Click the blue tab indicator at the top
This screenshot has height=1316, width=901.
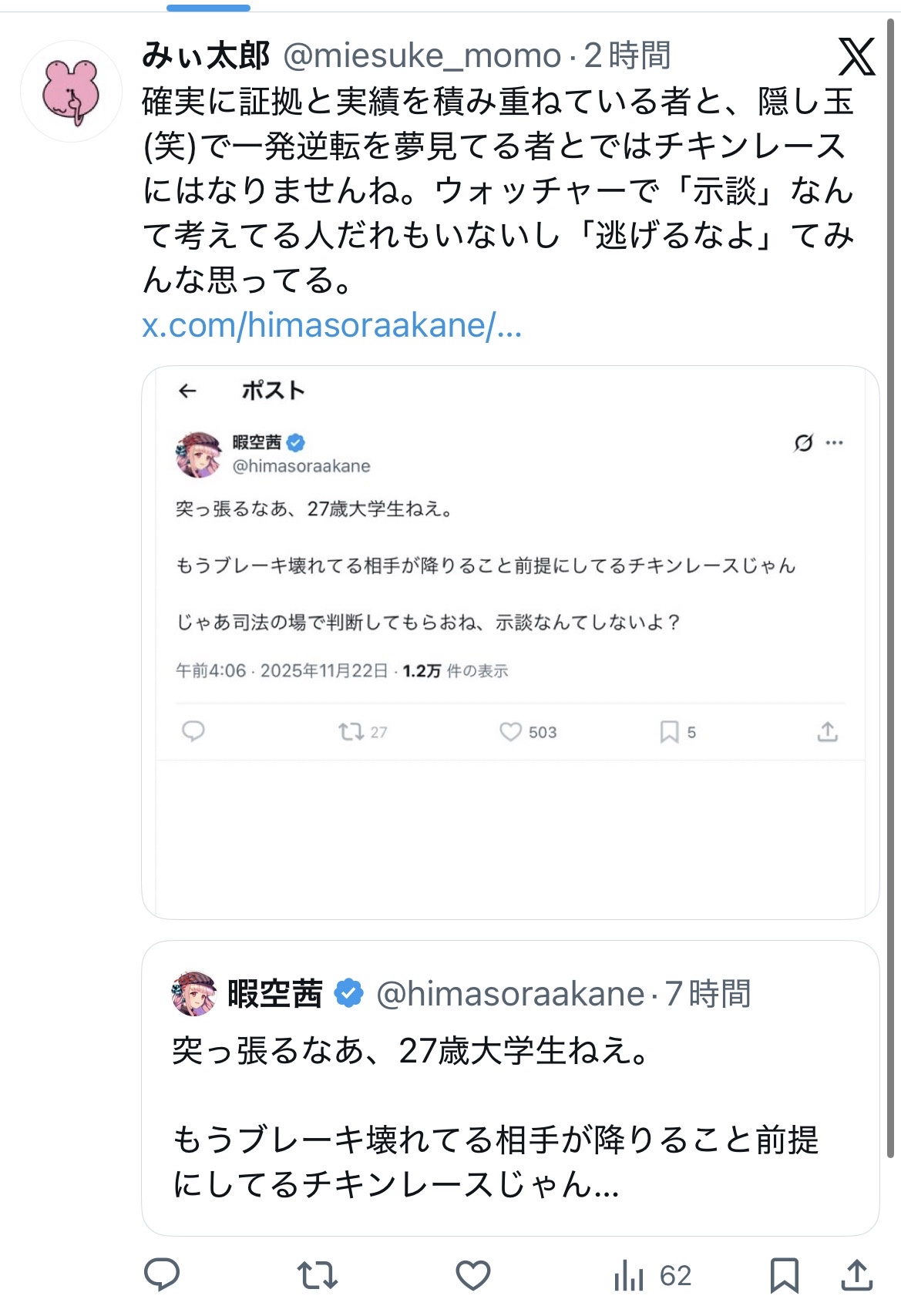[208, 8]
